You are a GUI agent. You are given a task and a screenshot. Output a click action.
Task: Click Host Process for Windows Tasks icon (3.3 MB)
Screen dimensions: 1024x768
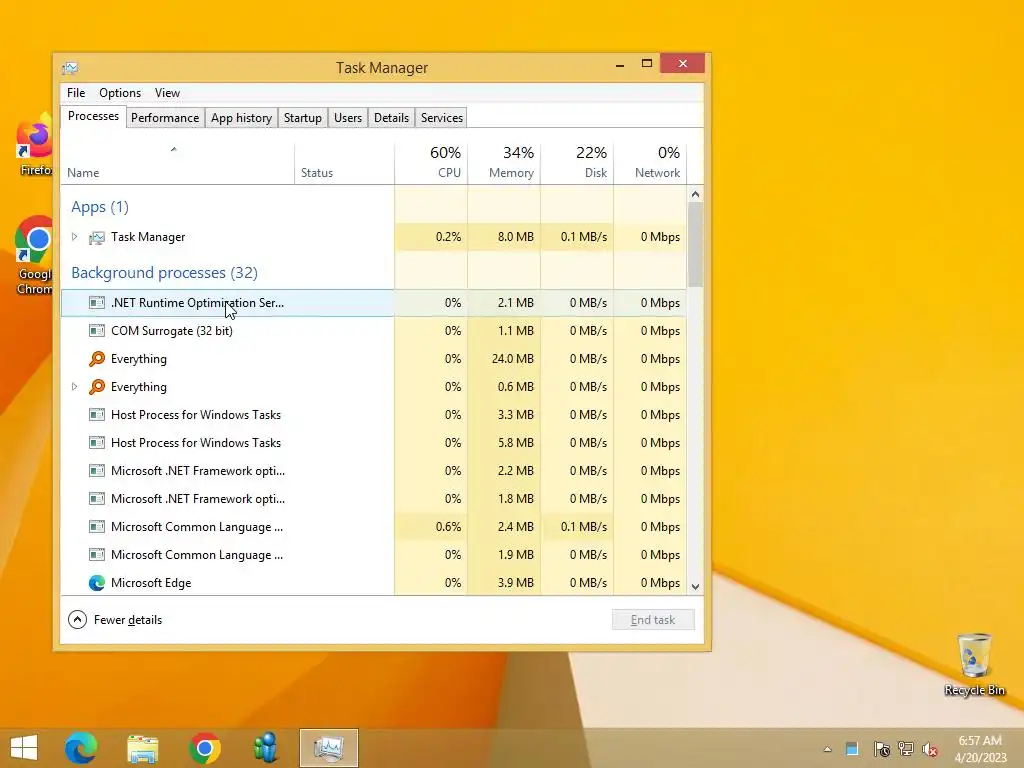97,415
